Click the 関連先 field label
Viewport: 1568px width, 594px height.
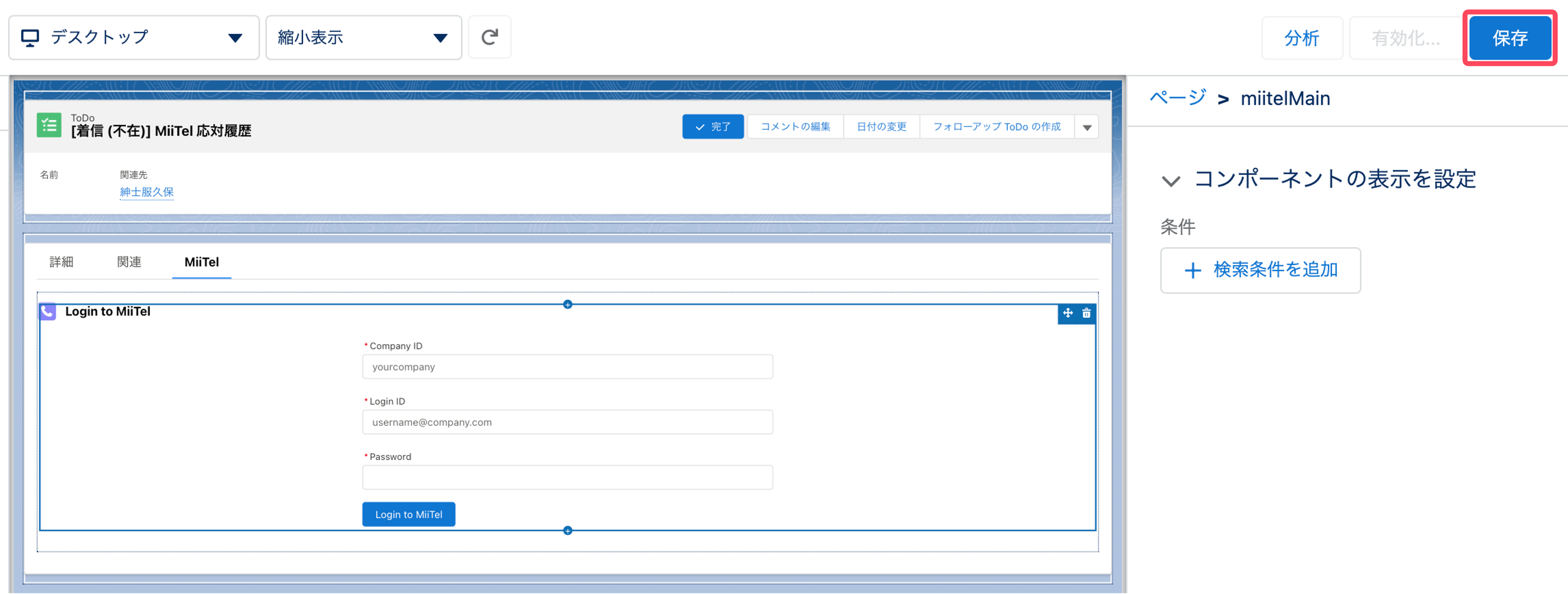click(x=133, y=174)
